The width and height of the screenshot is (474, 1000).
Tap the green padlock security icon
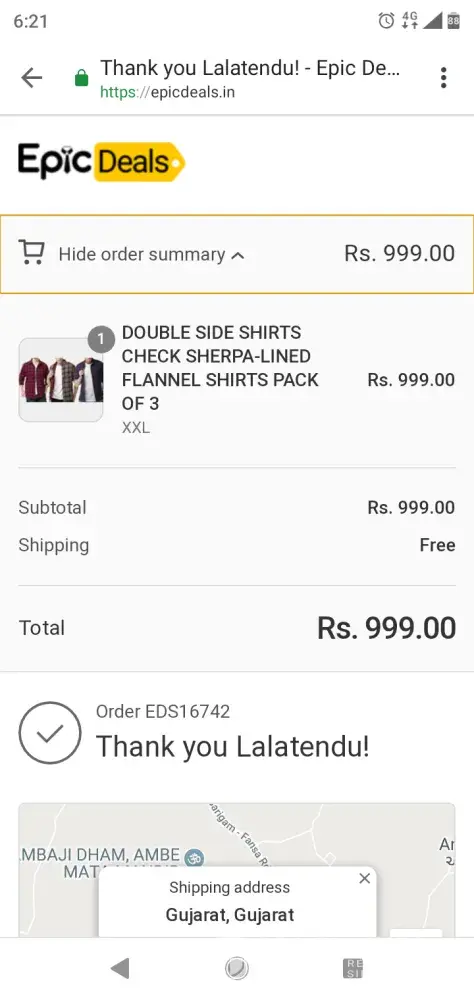[82, 78]
